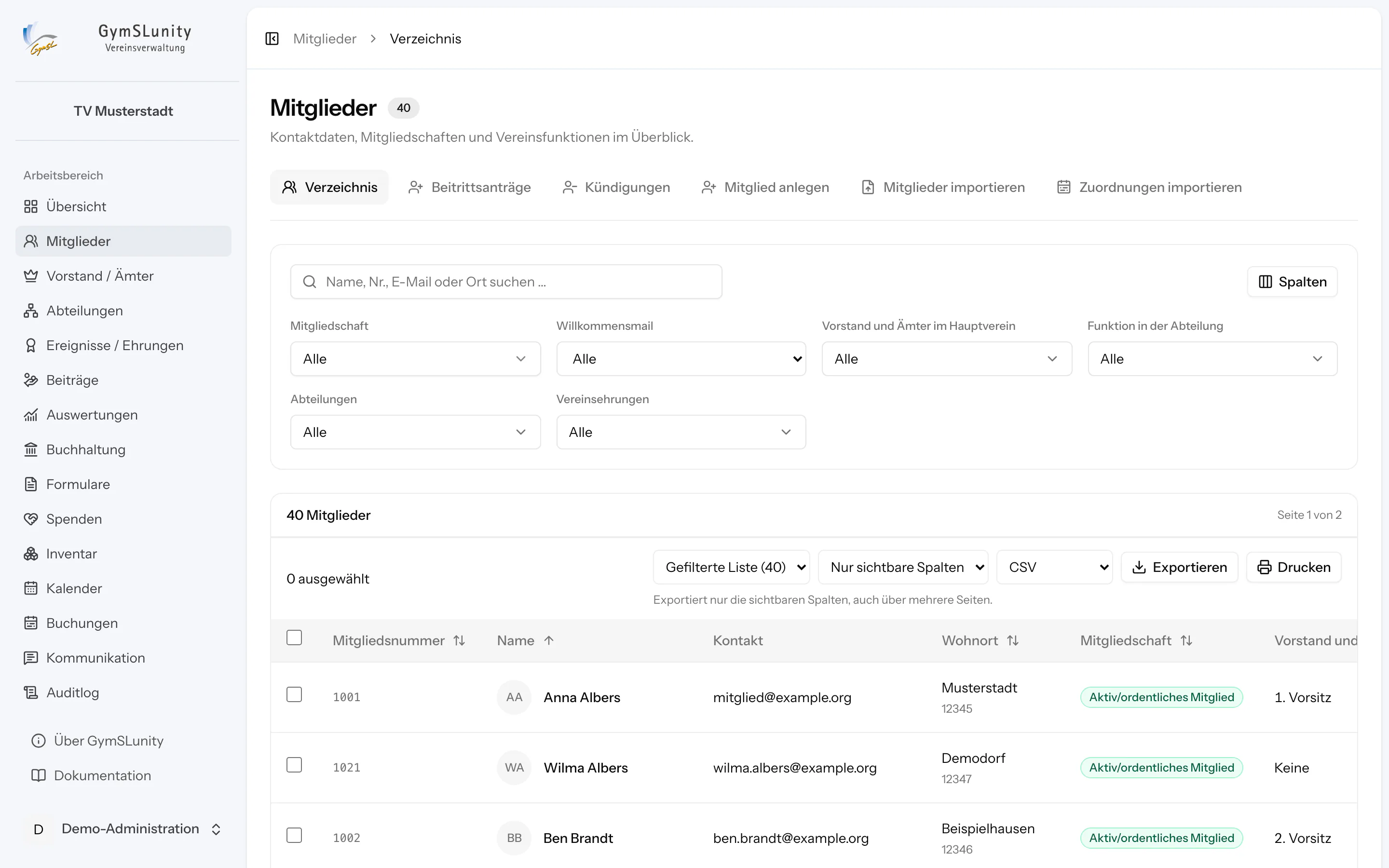Image resolution: width=1389 pixels, height=868 pixels.
Task: Open Vorstand und Ämter im Hauptverein dropdown
Action: (946, 359)
